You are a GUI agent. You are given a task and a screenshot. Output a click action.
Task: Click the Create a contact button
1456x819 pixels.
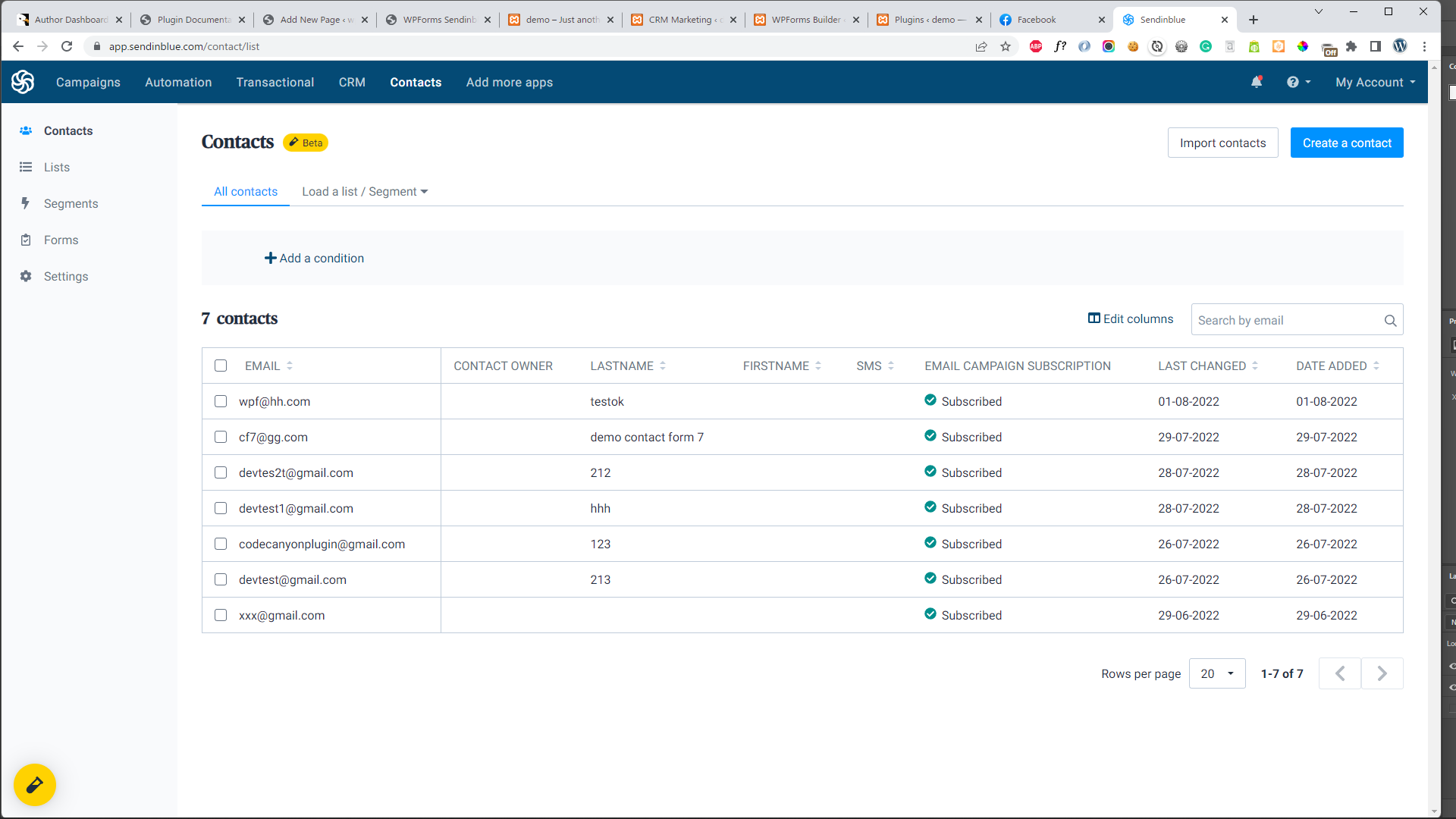(1346, 143)
